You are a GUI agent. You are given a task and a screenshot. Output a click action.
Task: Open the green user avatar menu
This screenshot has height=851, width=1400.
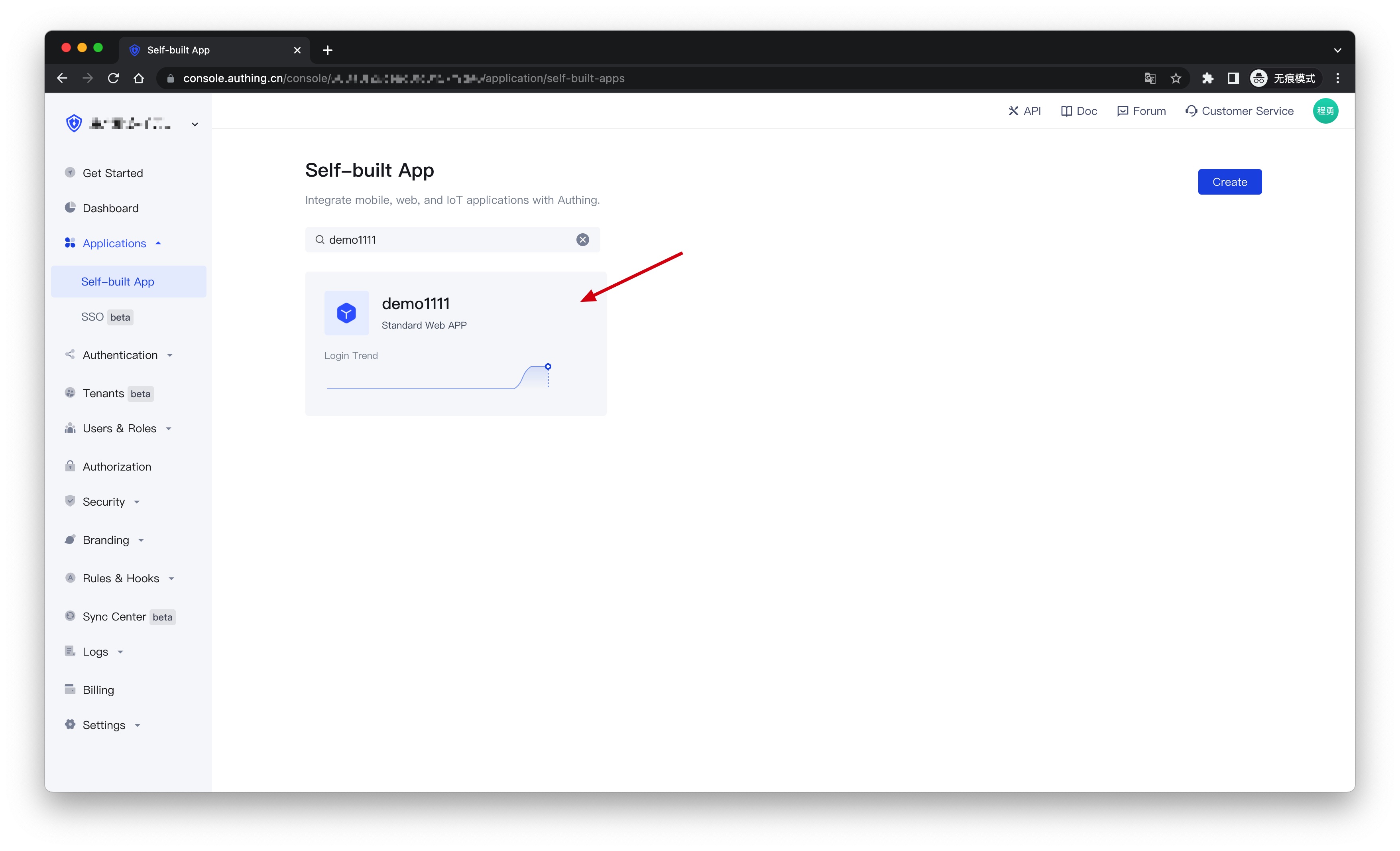coord(1325,111)
